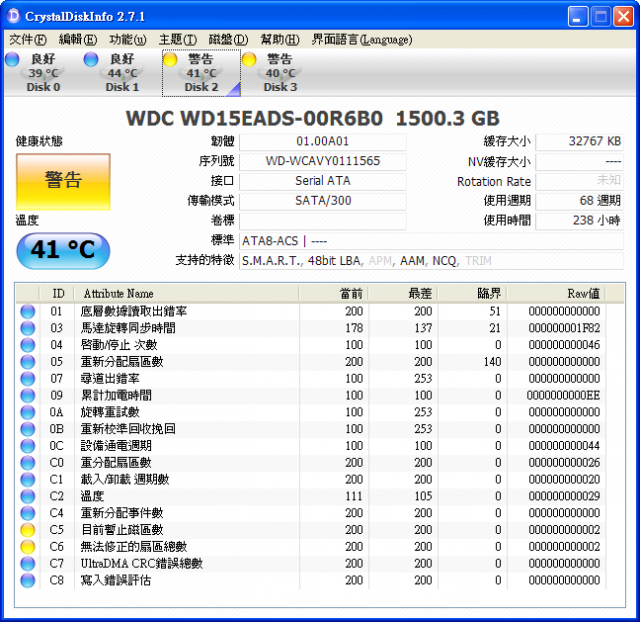
Task: Click the serial number field WD-WCAVY0111565
Action: coord(322,161)
